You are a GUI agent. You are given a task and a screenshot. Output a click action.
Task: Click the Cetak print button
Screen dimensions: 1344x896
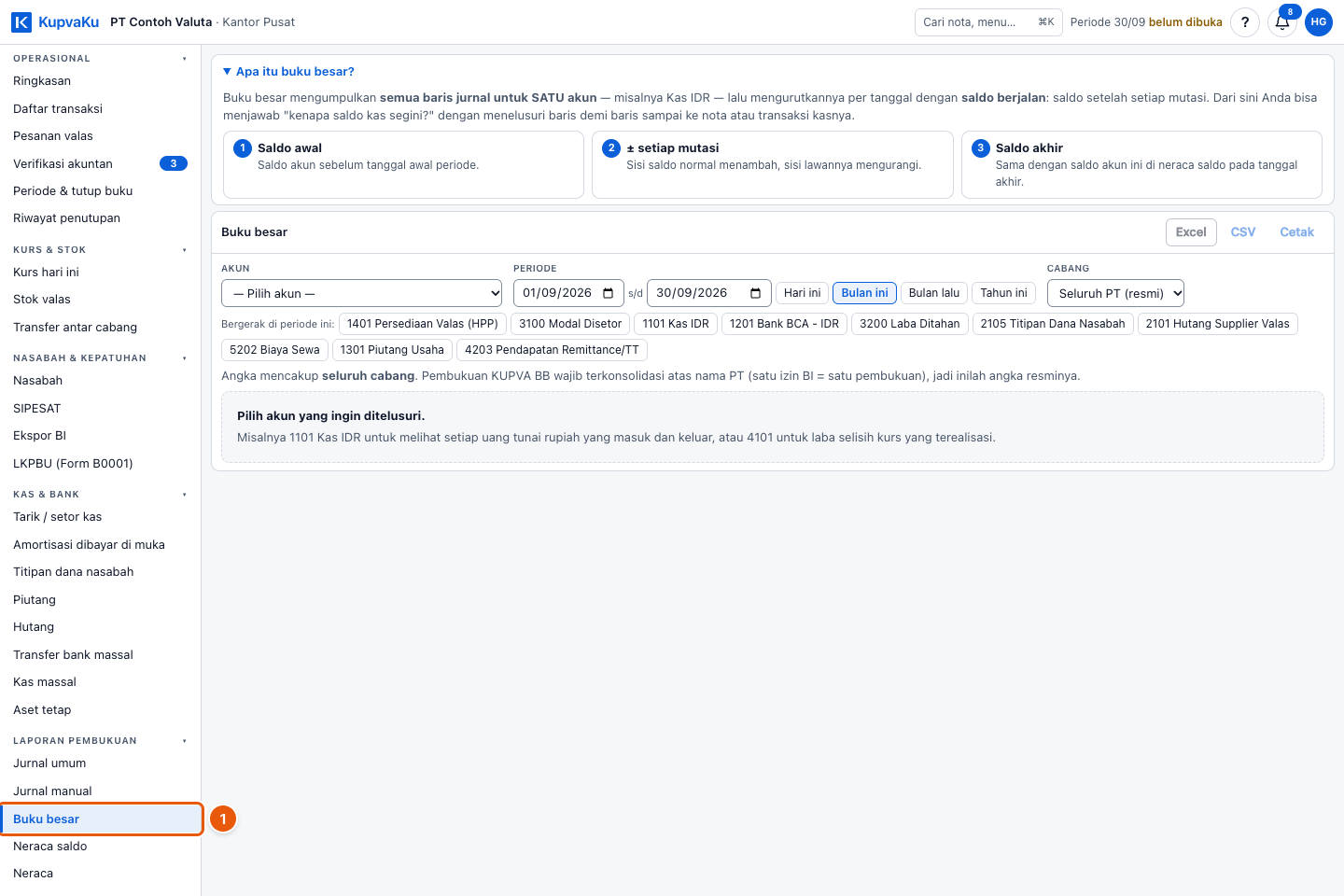click(1296, 232)
